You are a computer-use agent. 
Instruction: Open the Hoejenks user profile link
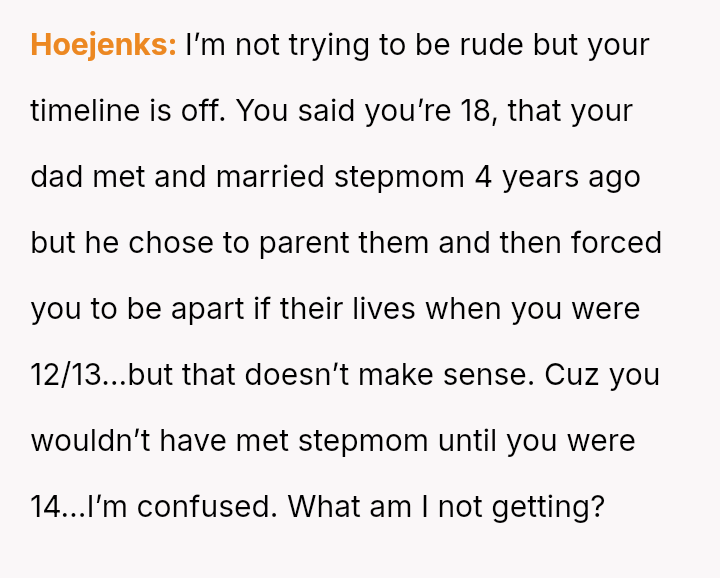point(103,45)
